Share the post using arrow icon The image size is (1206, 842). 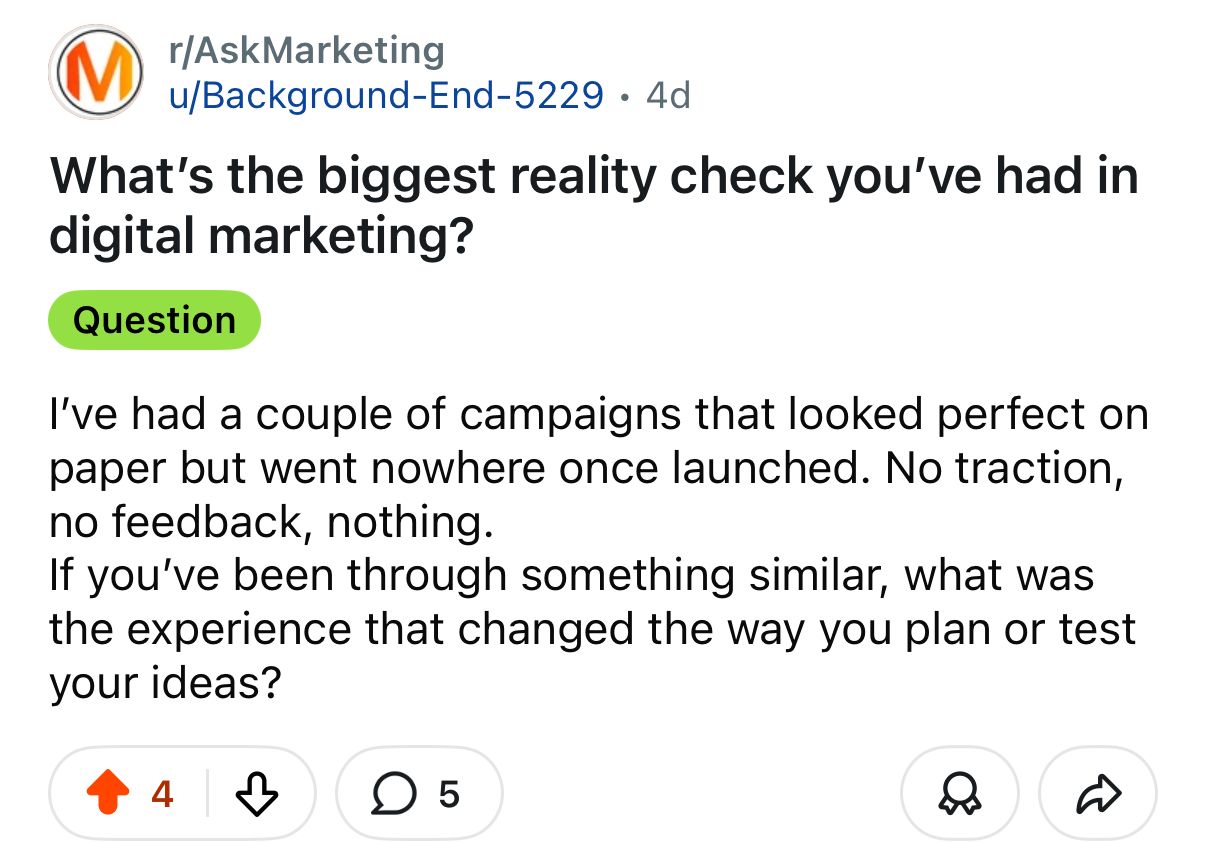[1098, 794]
